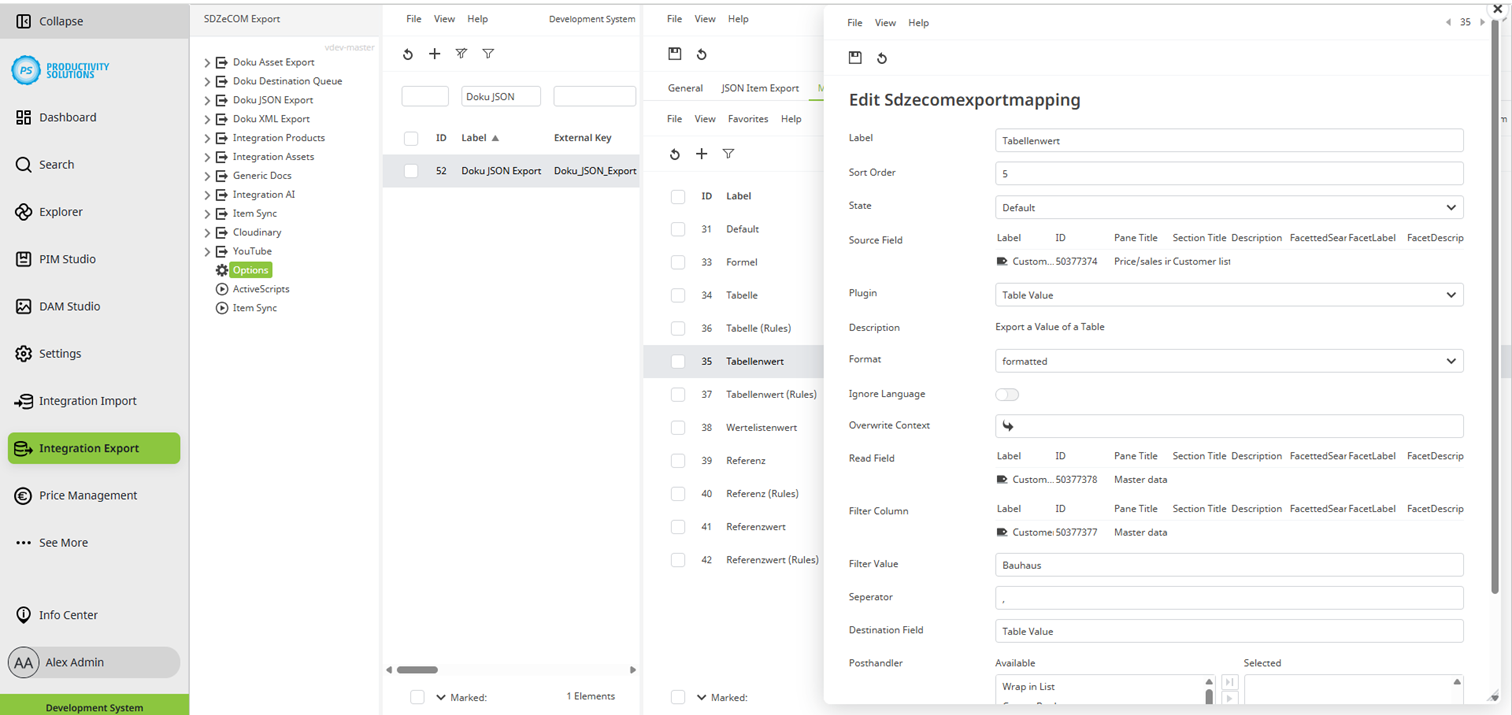Refresh the export list with the reload icon
Viewport: 1512px width, 715px height.
click(408, 54)
